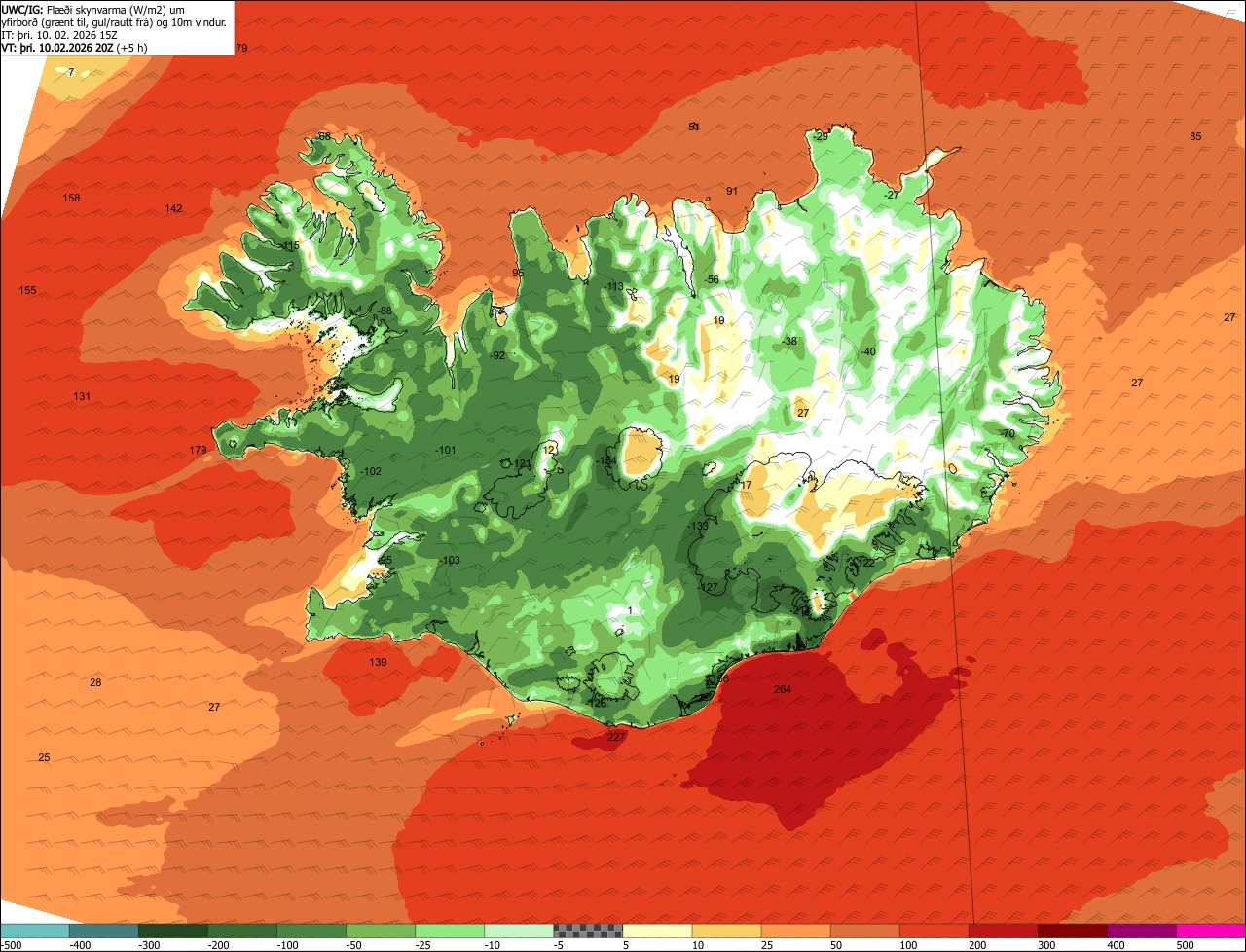
Task: Click the legend label -500
Action: pos(11,945)
